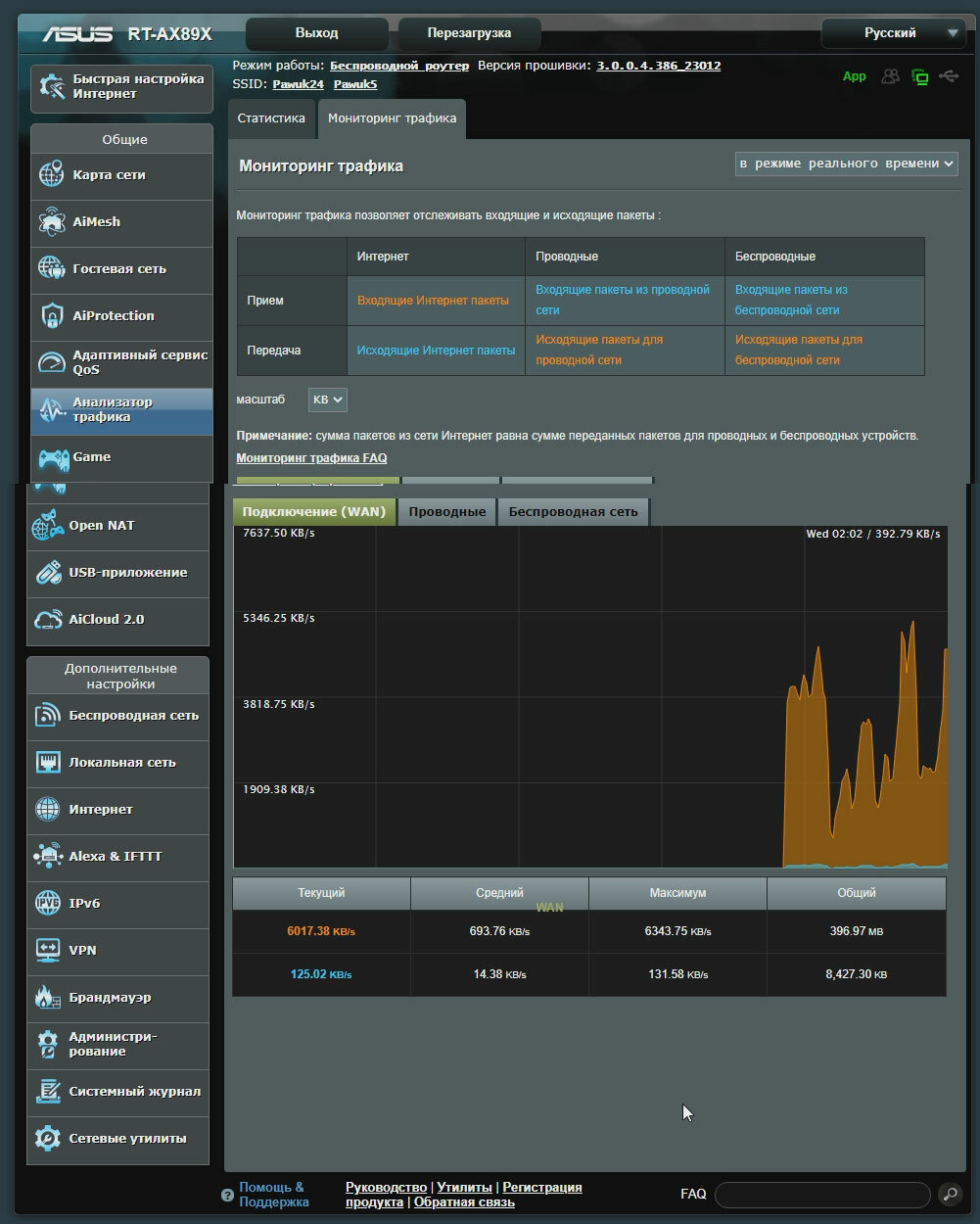Click the VPN icon
Image resolution: width=980 pixels, height=1224 pixels.
(47, 950)
